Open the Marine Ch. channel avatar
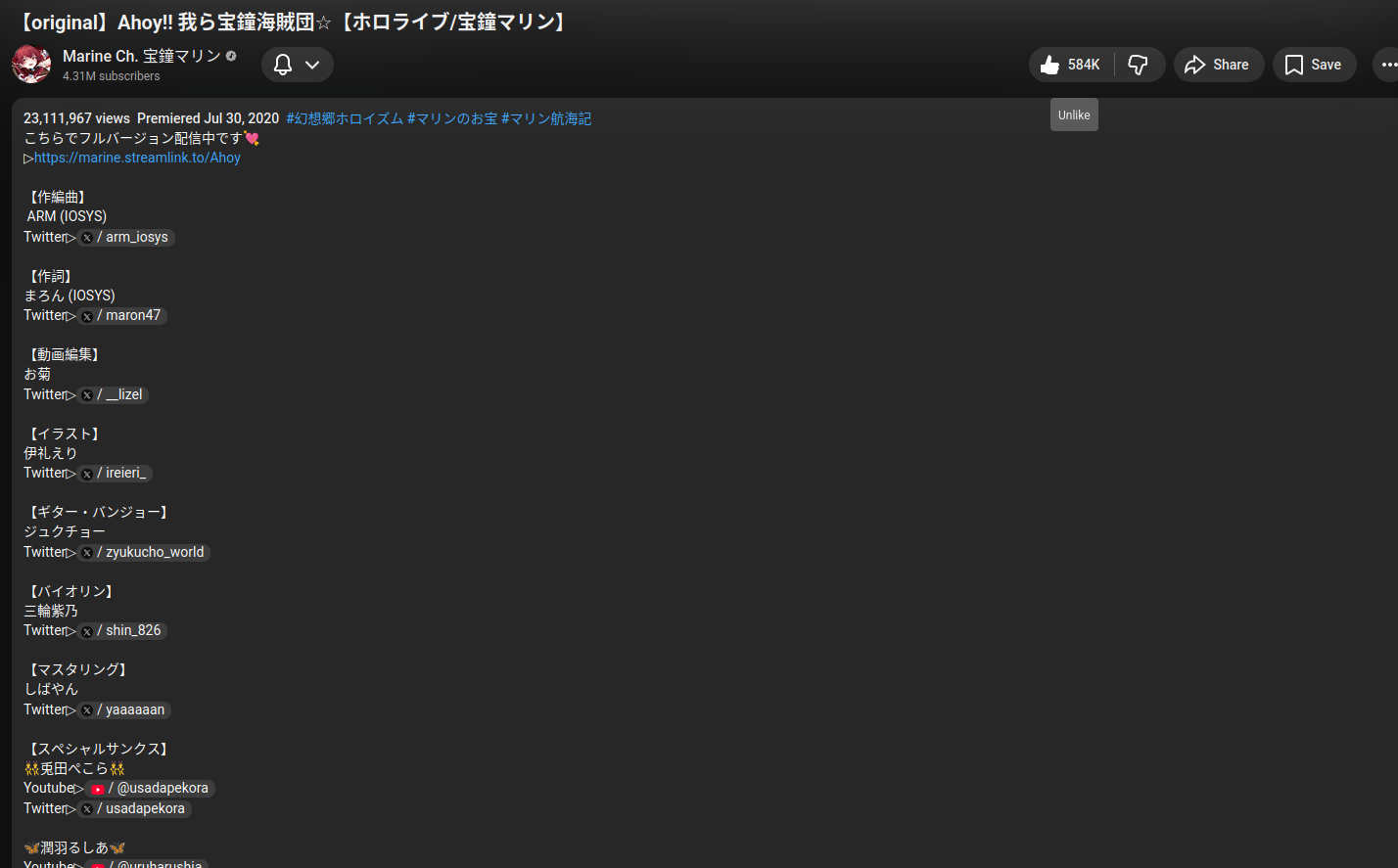Screen dimensions: 1398x868 [31, 65]
